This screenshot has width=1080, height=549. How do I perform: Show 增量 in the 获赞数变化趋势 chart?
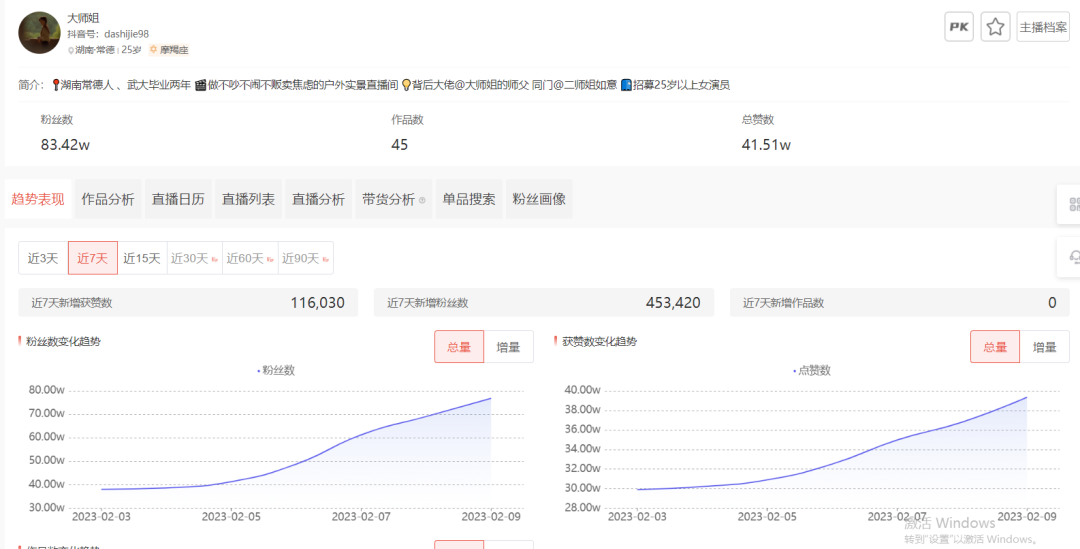click(x=1044, y=346)
